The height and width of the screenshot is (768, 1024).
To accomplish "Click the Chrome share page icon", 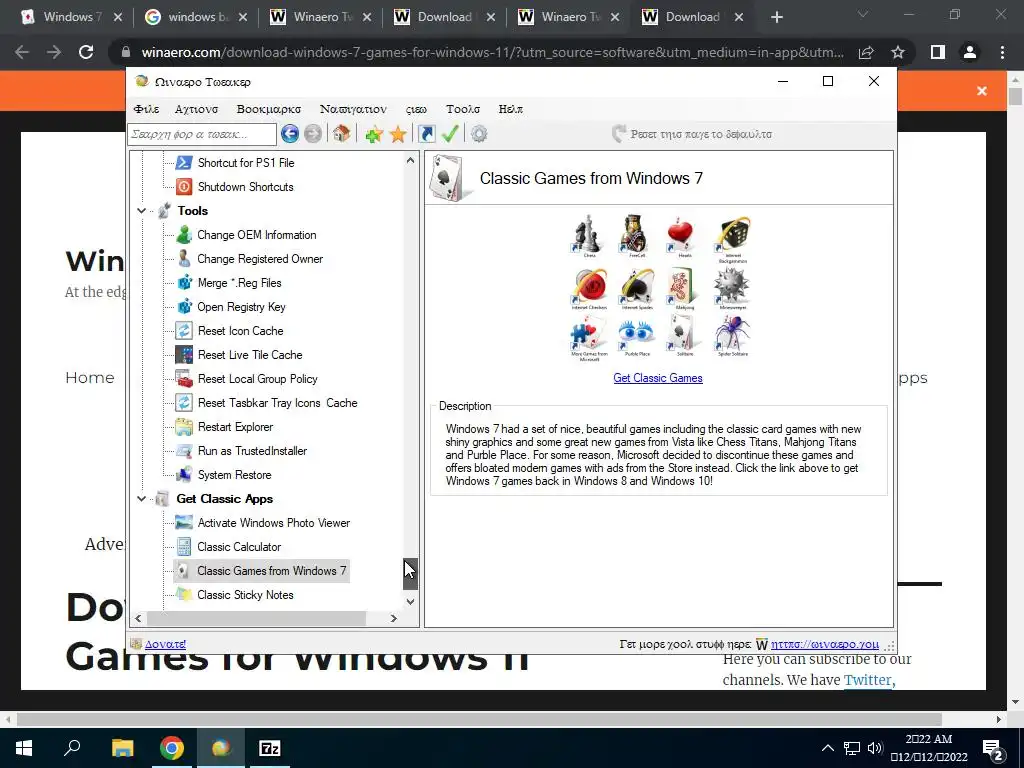I will pos(866,52).
